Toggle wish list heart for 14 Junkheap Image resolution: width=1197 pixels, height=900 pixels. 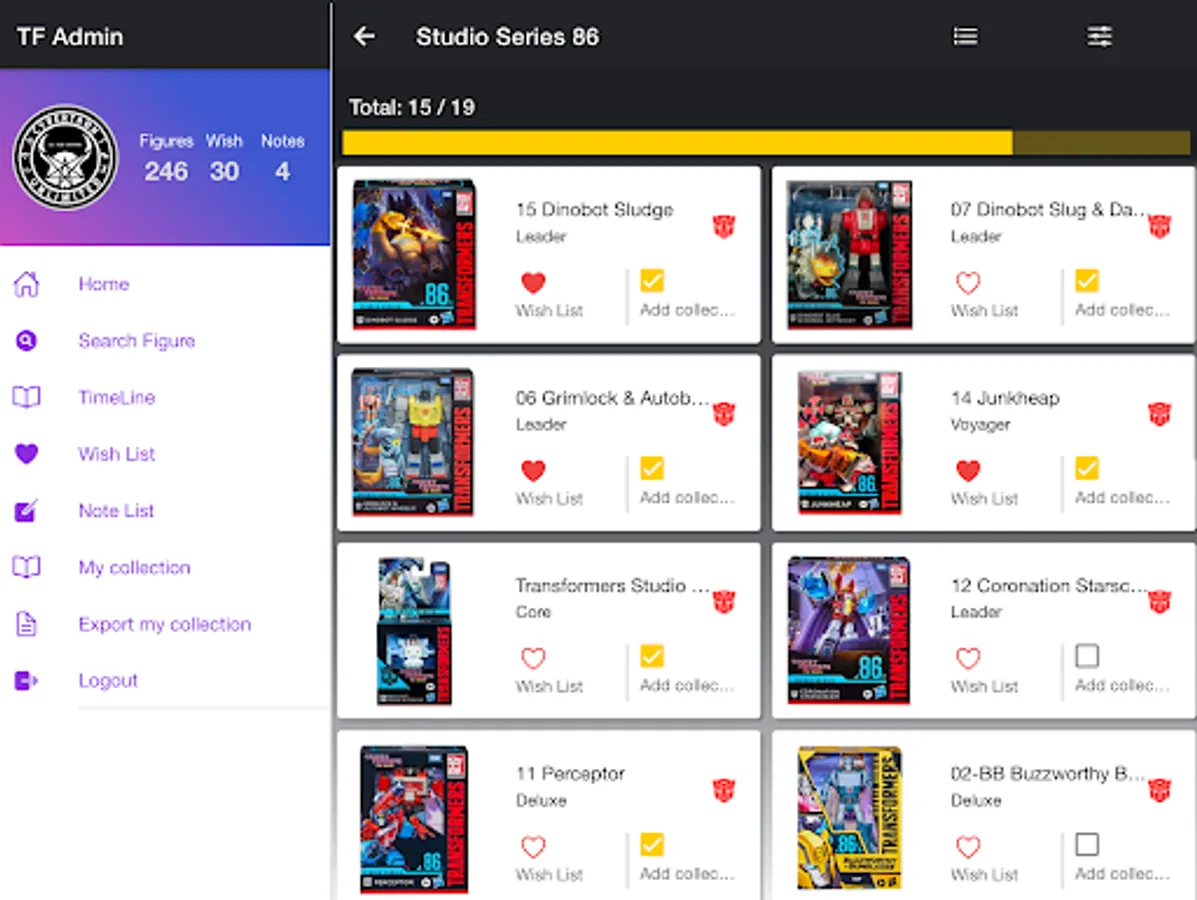968,470
